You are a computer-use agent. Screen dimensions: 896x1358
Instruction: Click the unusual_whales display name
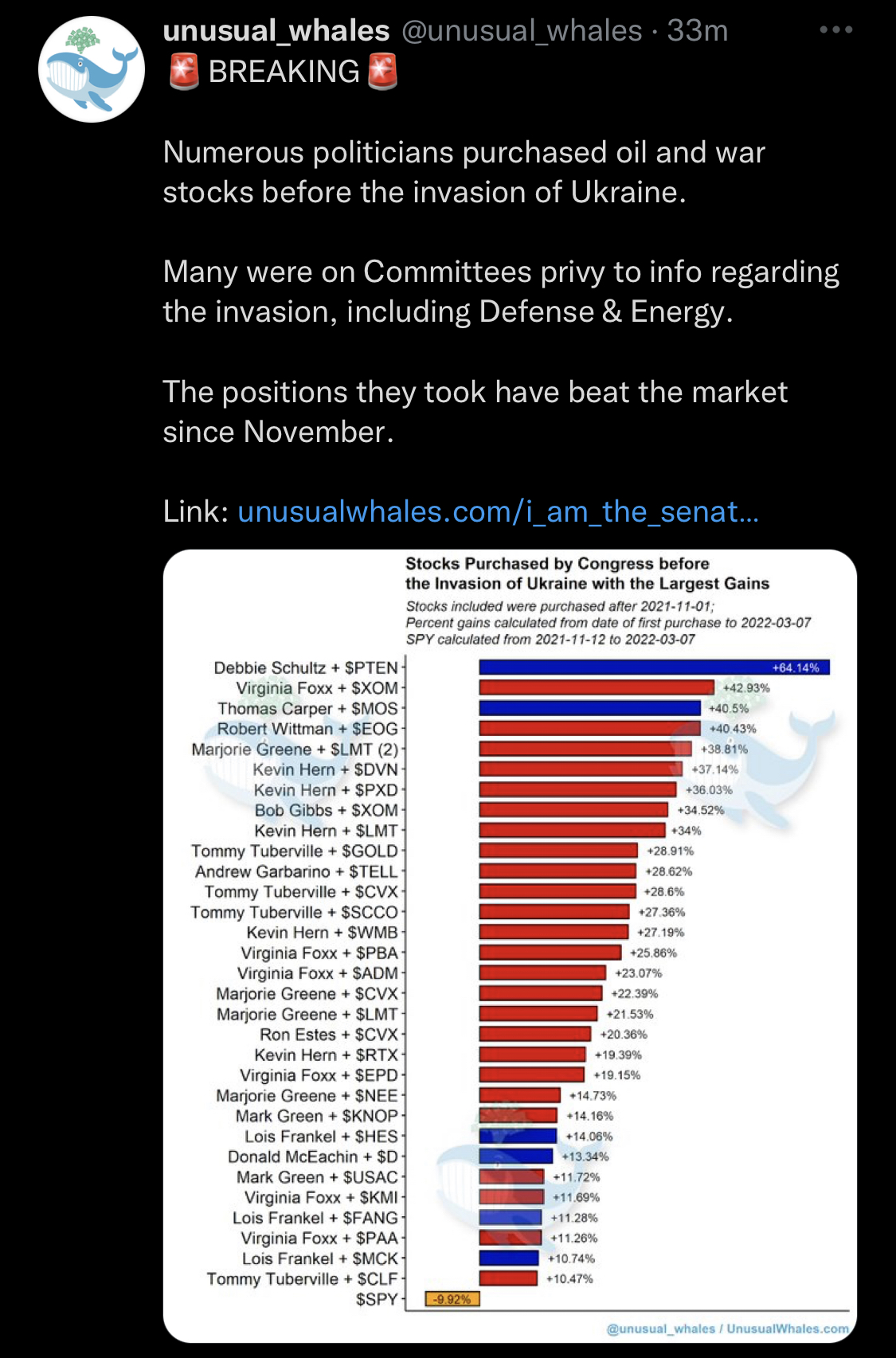(x=276, y=30)
